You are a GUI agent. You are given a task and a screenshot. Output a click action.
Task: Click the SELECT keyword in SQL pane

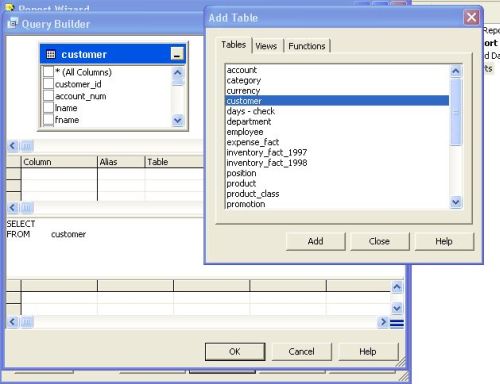(21, 224)
